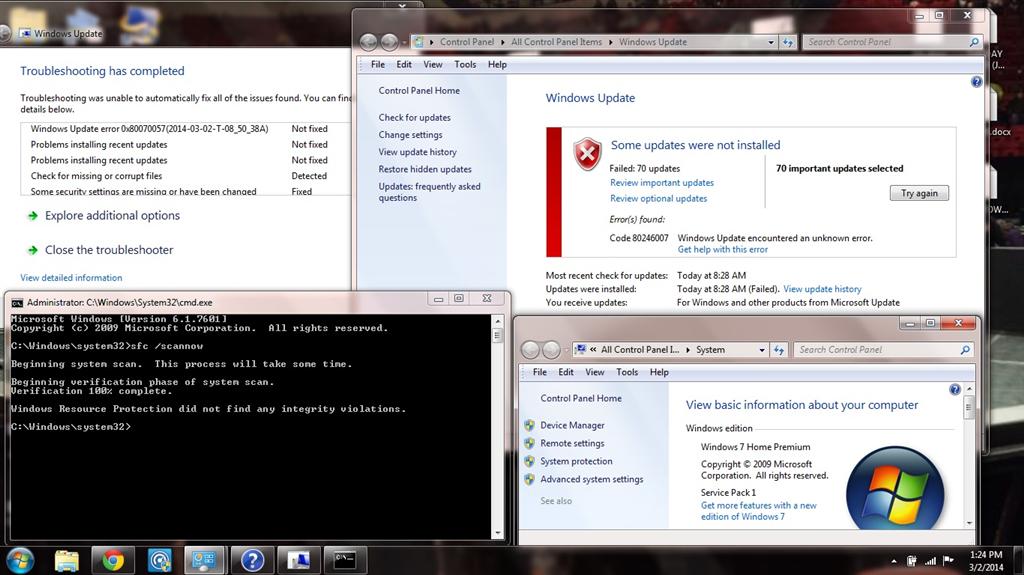Image resolution: width=1024 pixels, height=575 pixels.
Task: Show hidden tray icons arrow
Action: click(x=893, y=561)
